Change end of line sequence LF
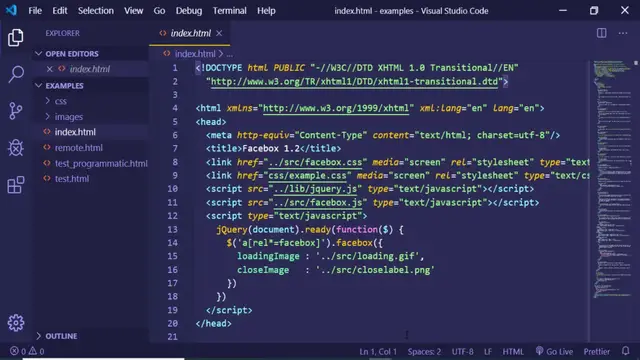The image size is (640, 360). click(488, 351)
